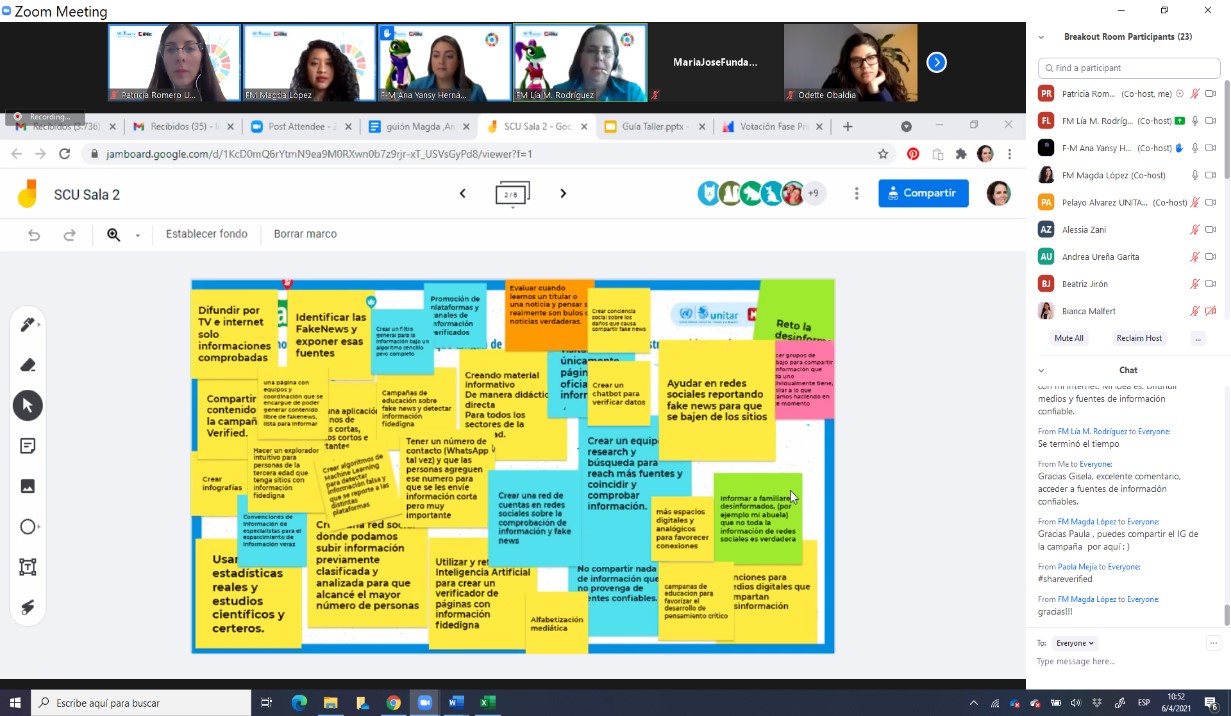Activate the laser pointer tool
The image size is (1231, 716).
[x=28, y=608]
